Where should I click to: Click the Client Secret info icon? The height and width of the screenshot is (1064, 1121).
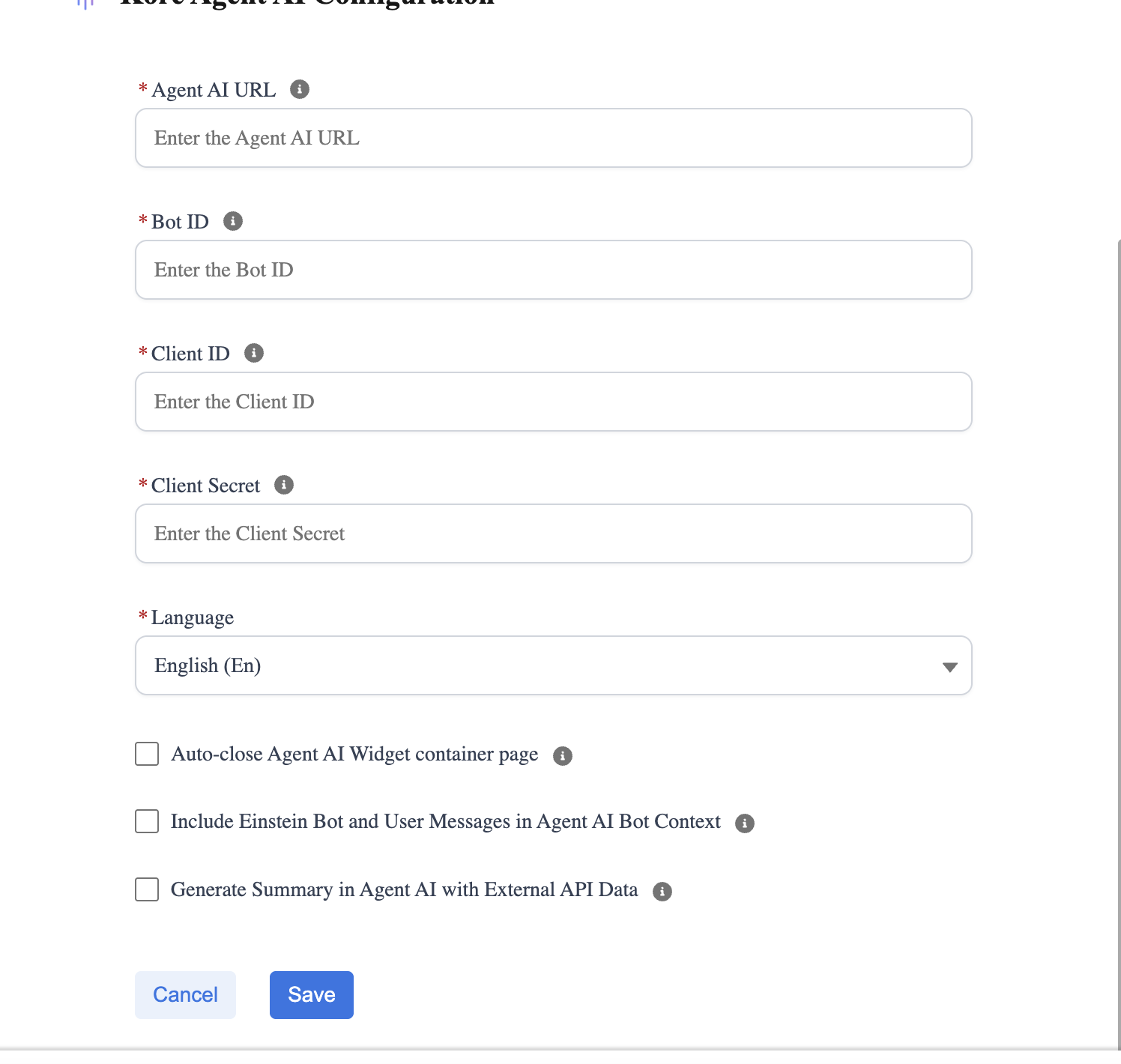tap(284, 485)
